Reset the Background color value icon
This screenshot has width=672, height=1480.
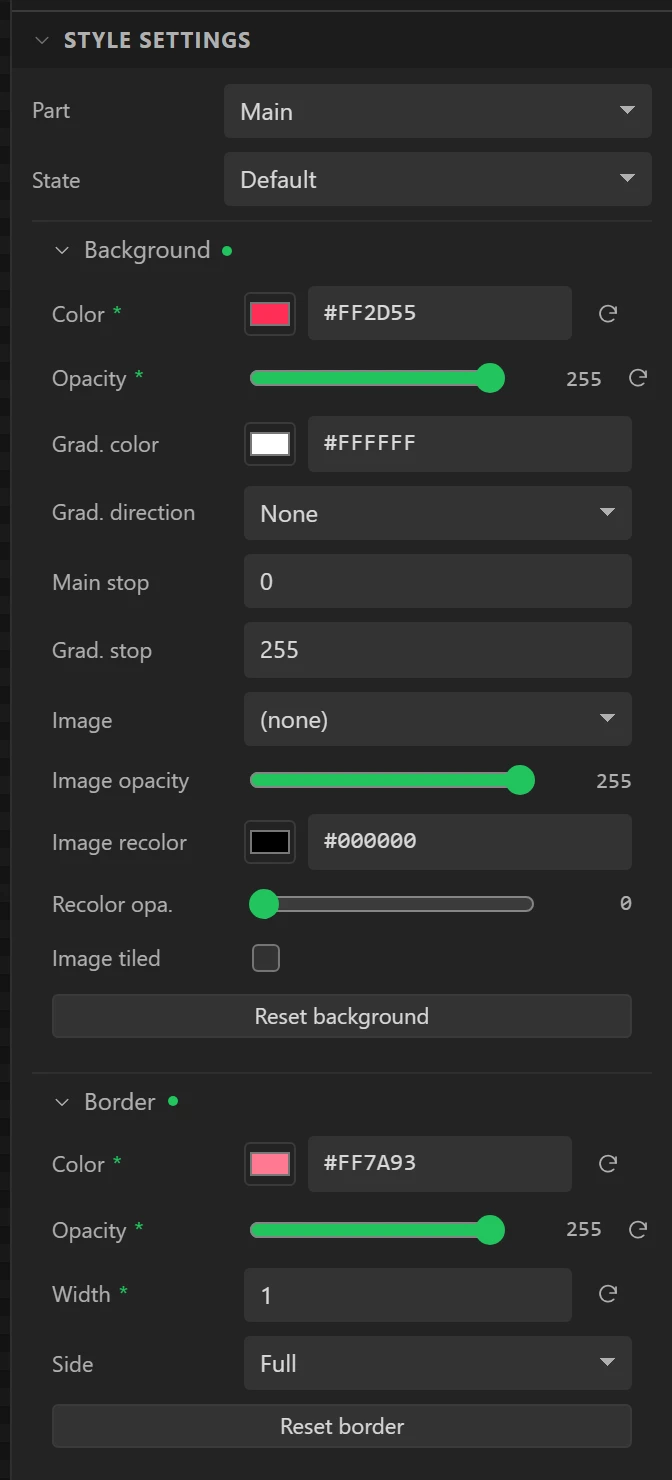607,314
